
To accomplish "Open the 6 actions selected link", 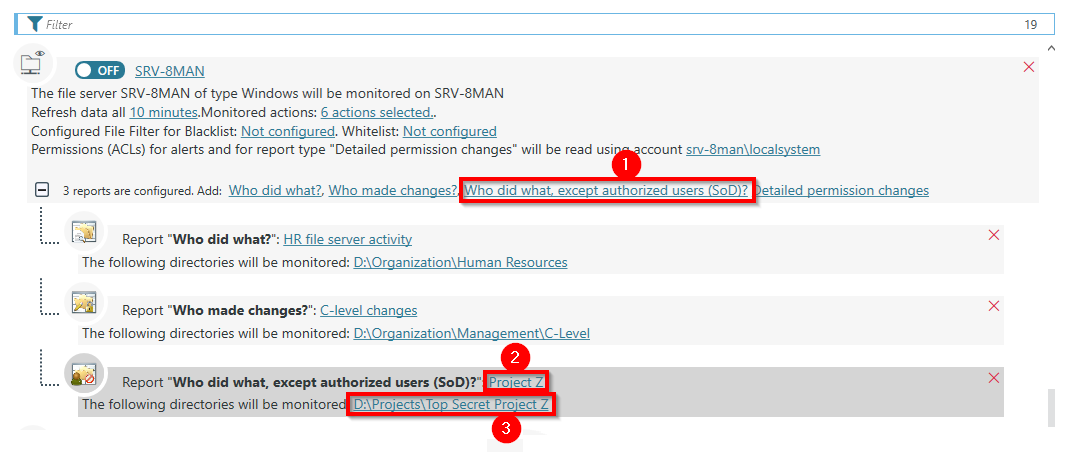I will click(376, 112).
